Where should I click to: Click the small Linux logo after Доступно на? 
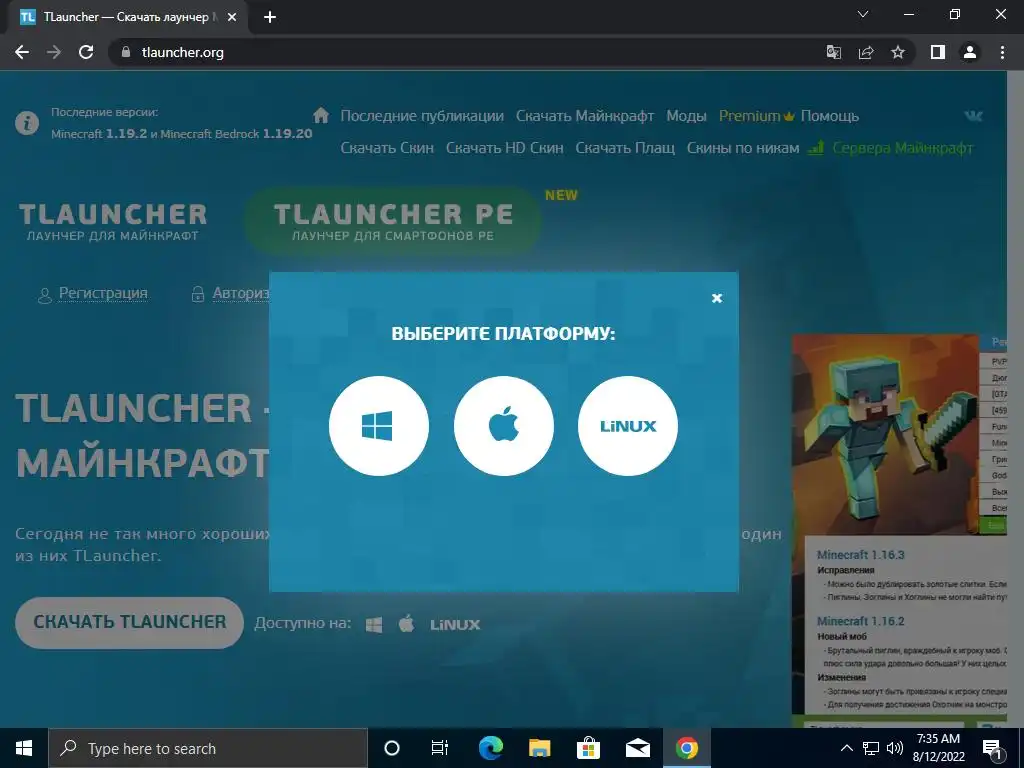pyautogui.click(x=455, y=625)
